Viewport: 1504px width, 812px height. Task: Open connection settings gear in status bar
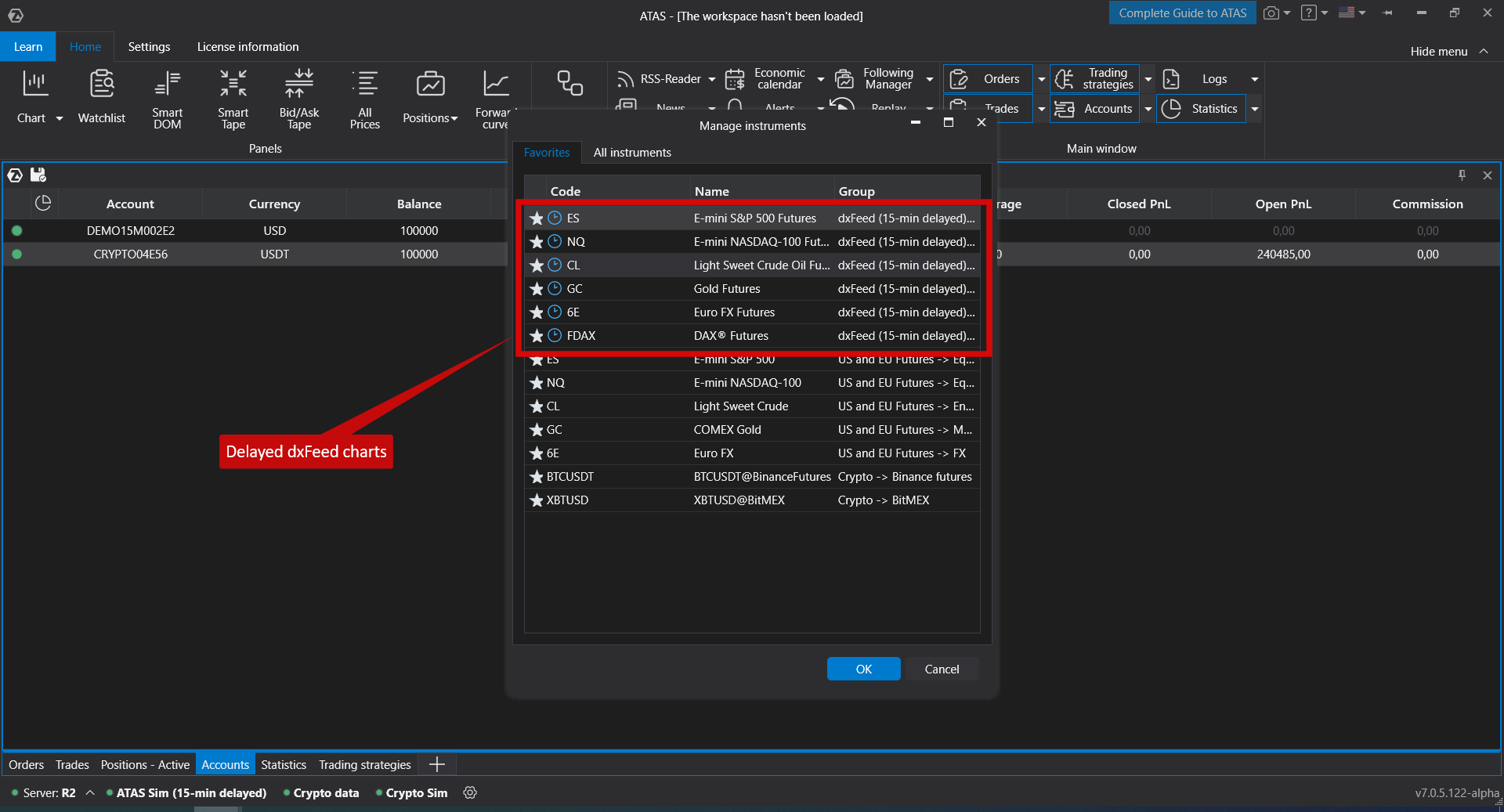[x=470, y=792]
